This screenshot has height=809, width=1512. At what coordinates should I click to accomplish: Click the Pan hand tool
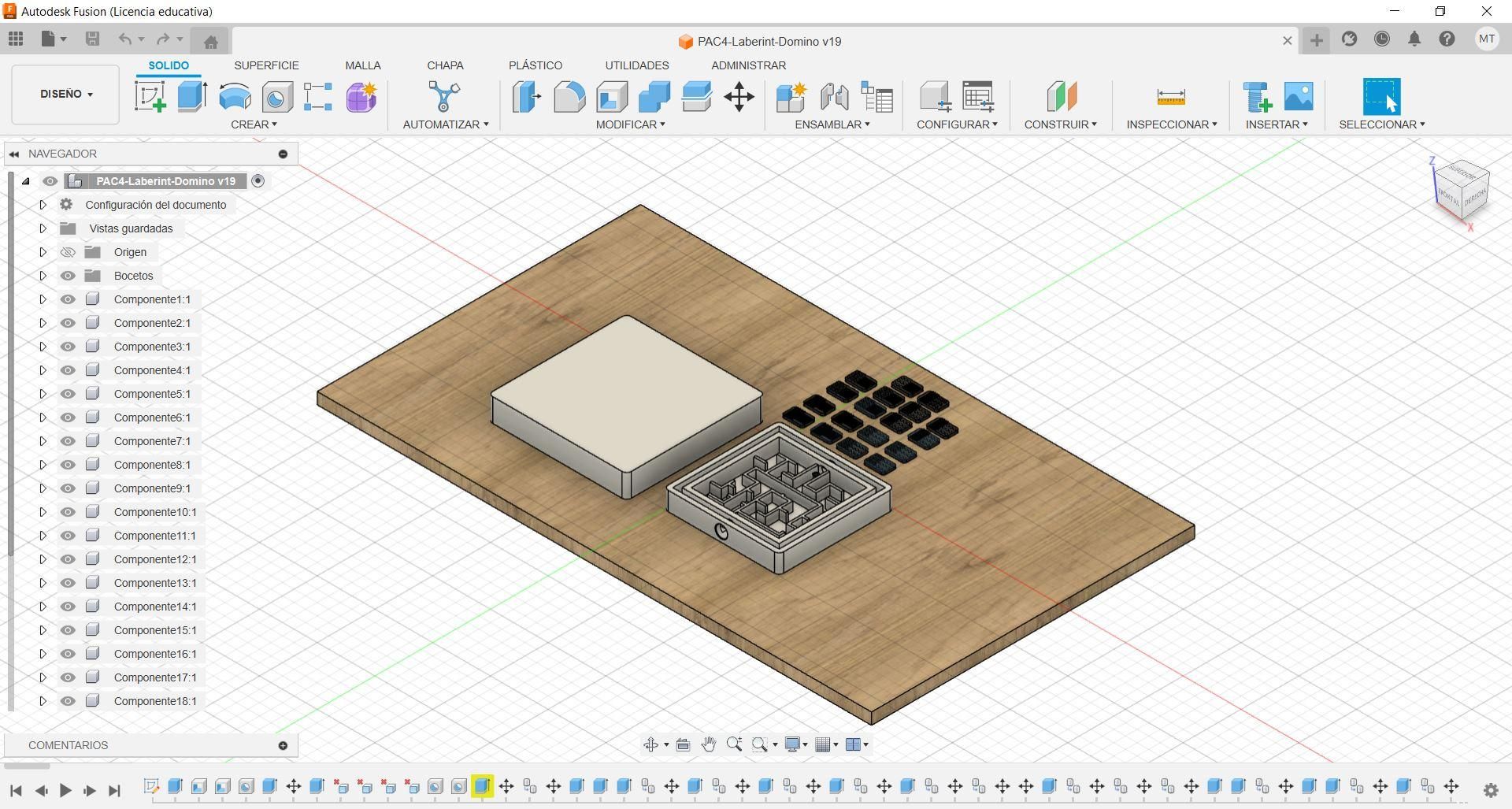point(709,744)
